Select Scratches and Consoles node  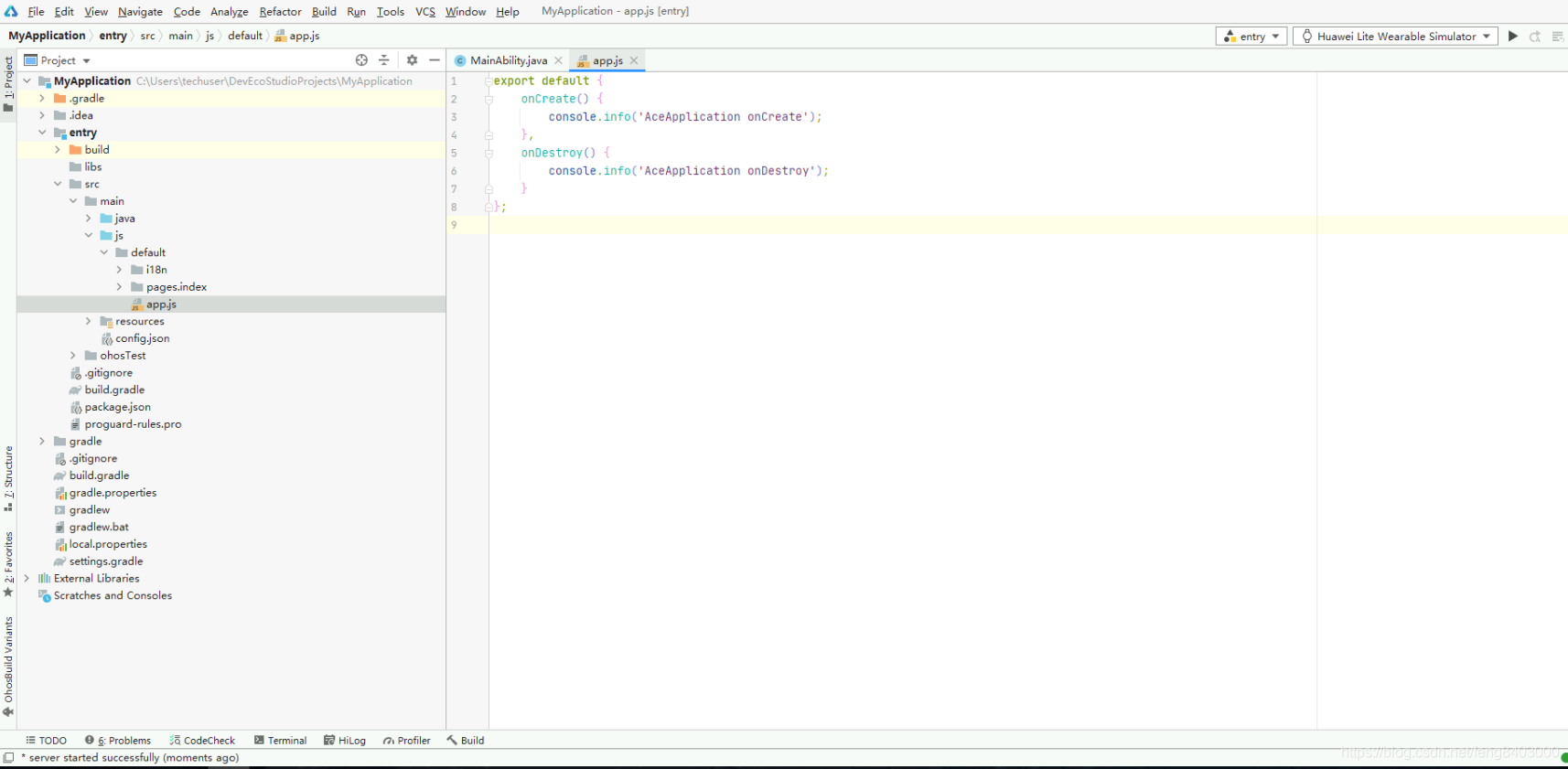point(113,595)
